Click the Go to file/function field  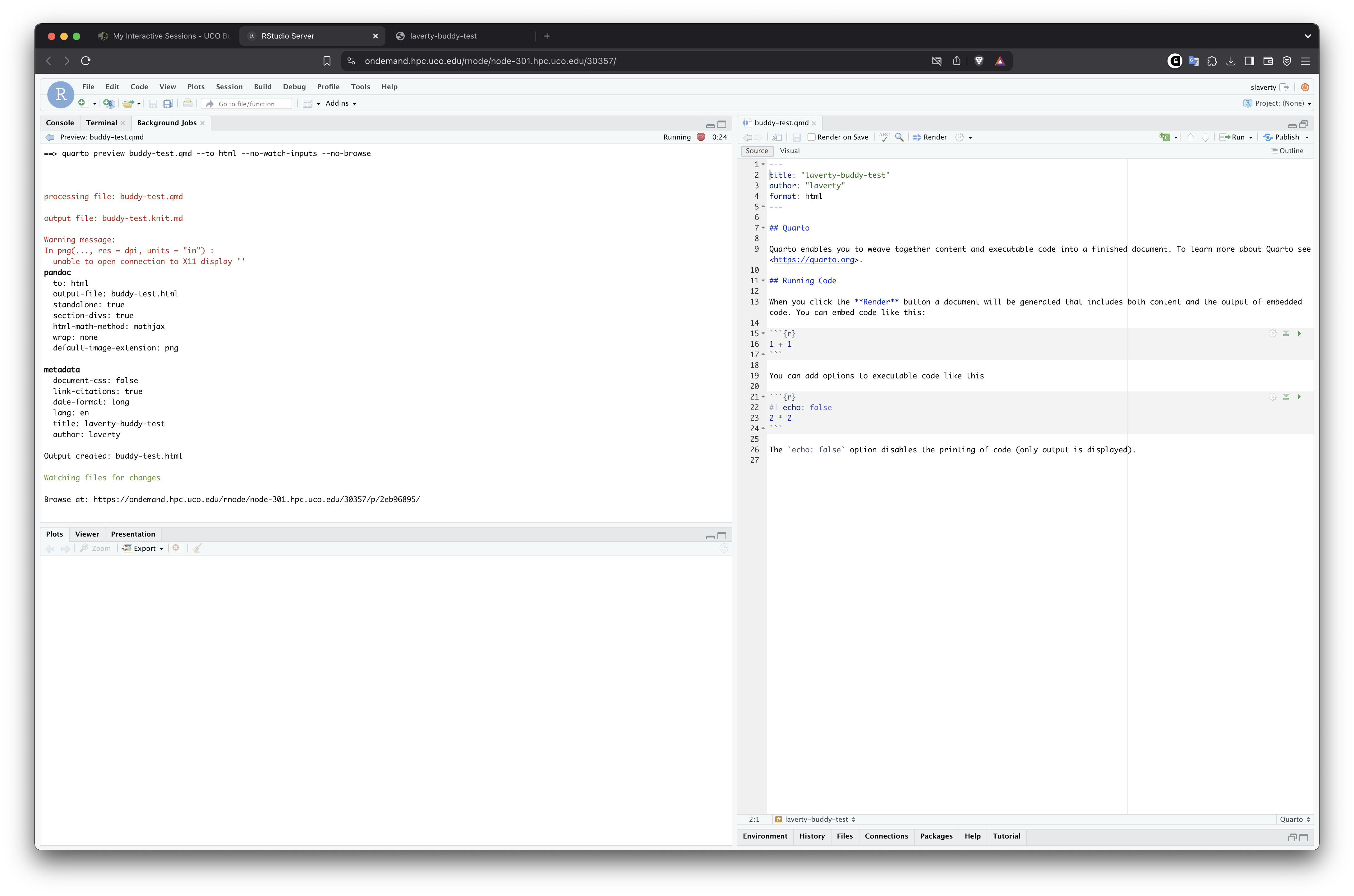246,104
